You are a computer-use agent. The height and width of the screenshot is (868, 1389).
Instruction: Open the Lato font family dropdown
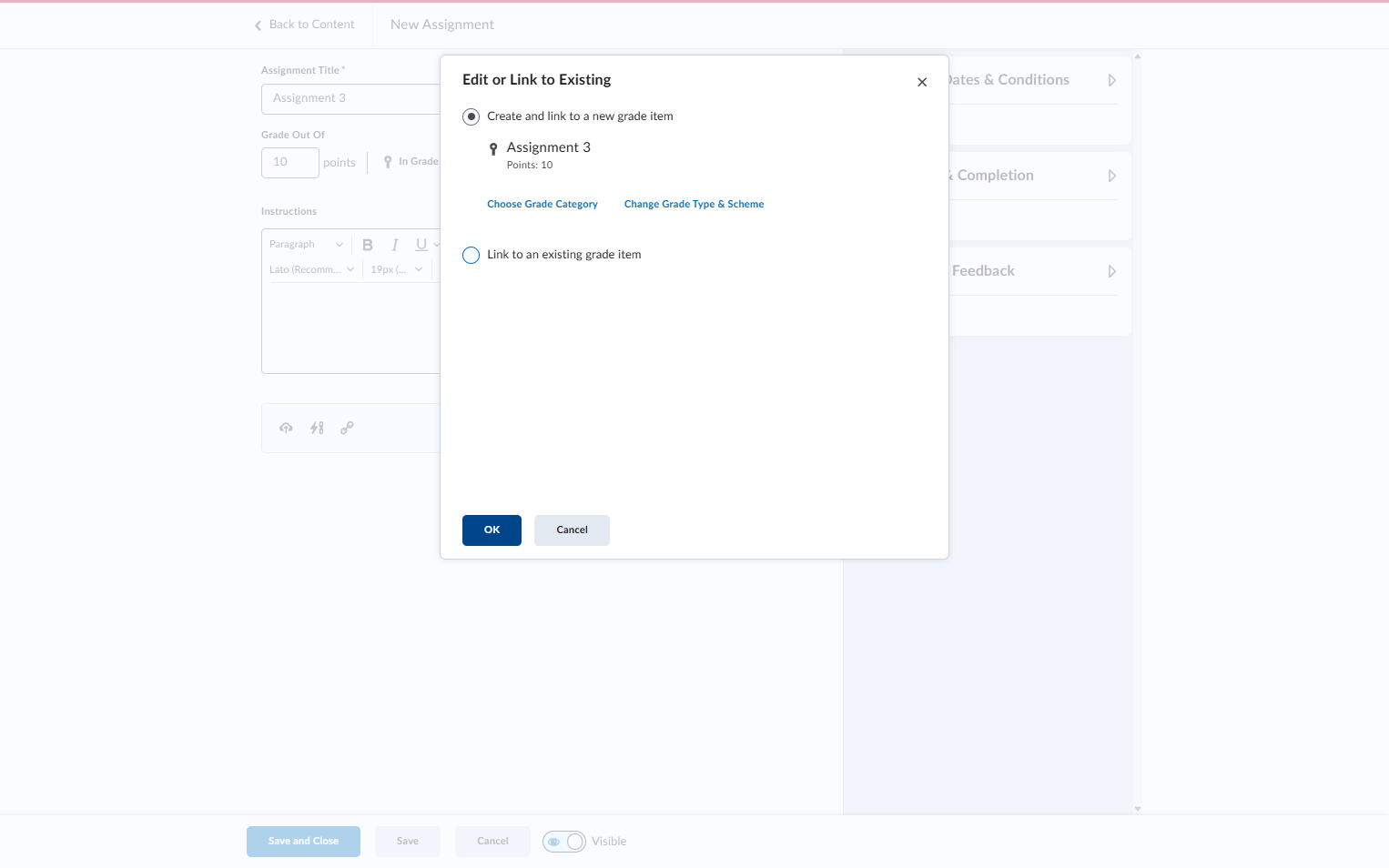click(x=311, y=270)
